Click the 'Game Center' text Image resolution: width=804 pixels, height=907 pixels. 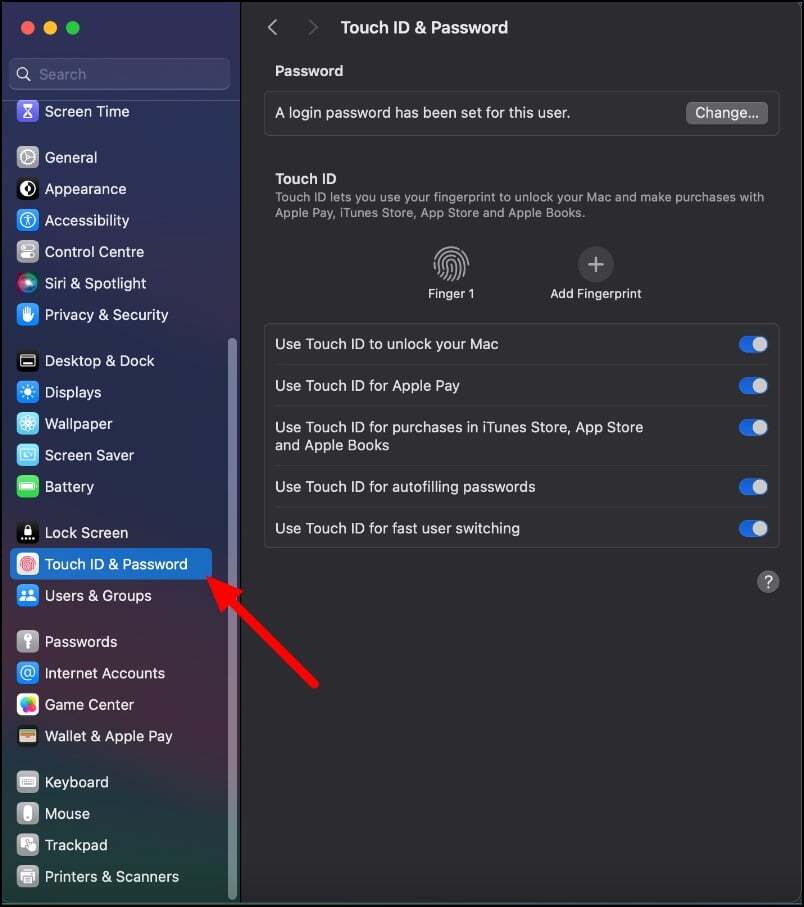click(x=89, y=705)
